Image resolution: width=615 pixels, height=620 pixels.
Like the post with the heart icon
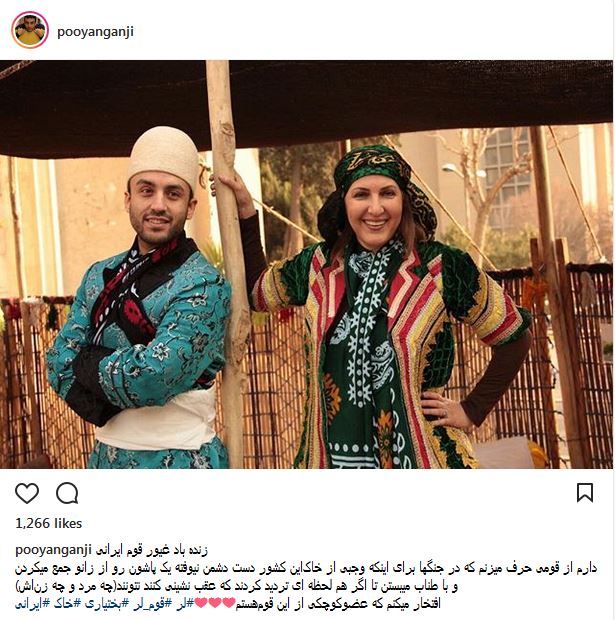point(27,493)
